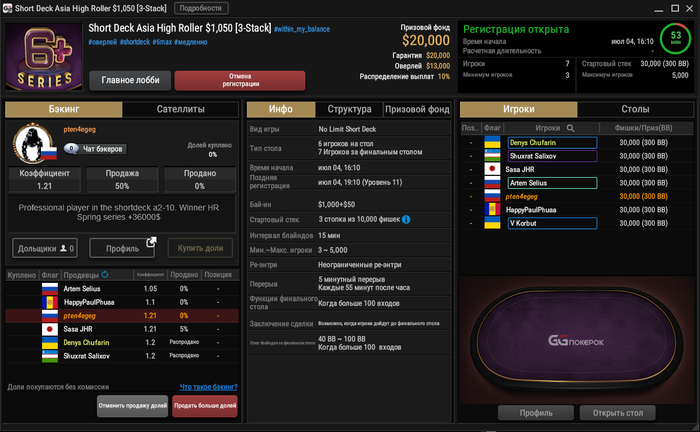The image size is (700, 432).
Task: Switch to Сателлиты tab
Action: pyautogui.click(x=180, y=109)
